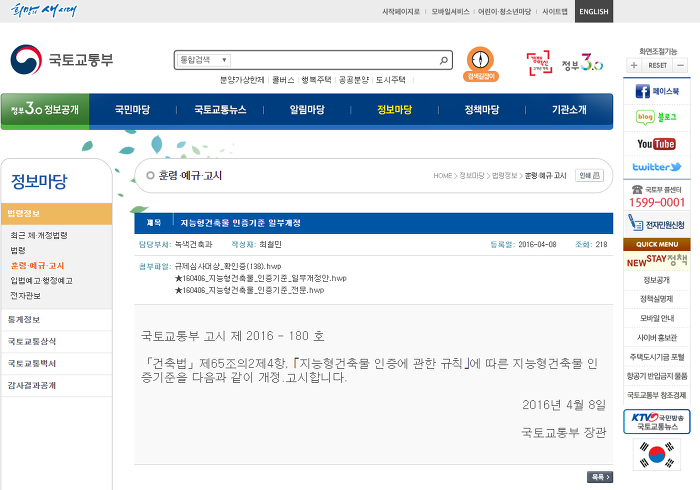Screen dimensions: 700x490
Task: Open 모바일 안내 in quick menu
Action: pyautogui.click(x=657, y=319)
